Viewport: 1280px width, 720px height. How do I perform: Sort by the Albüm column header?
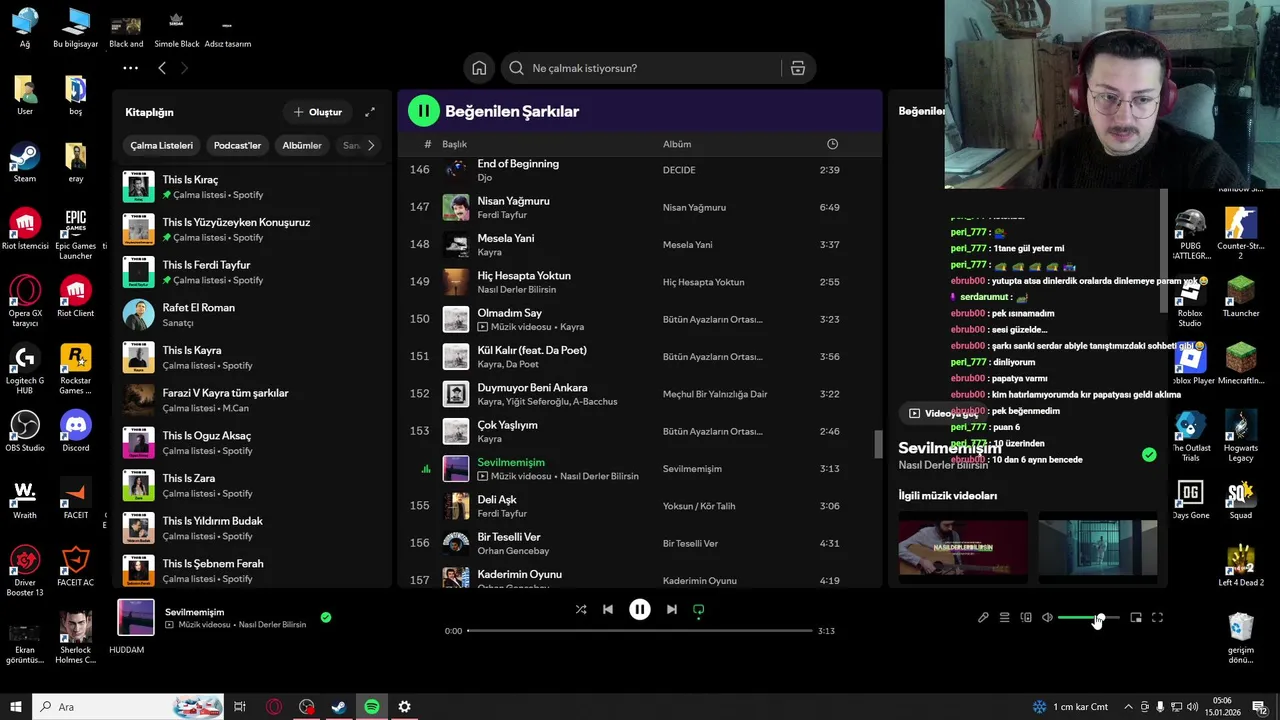(677, 144)
